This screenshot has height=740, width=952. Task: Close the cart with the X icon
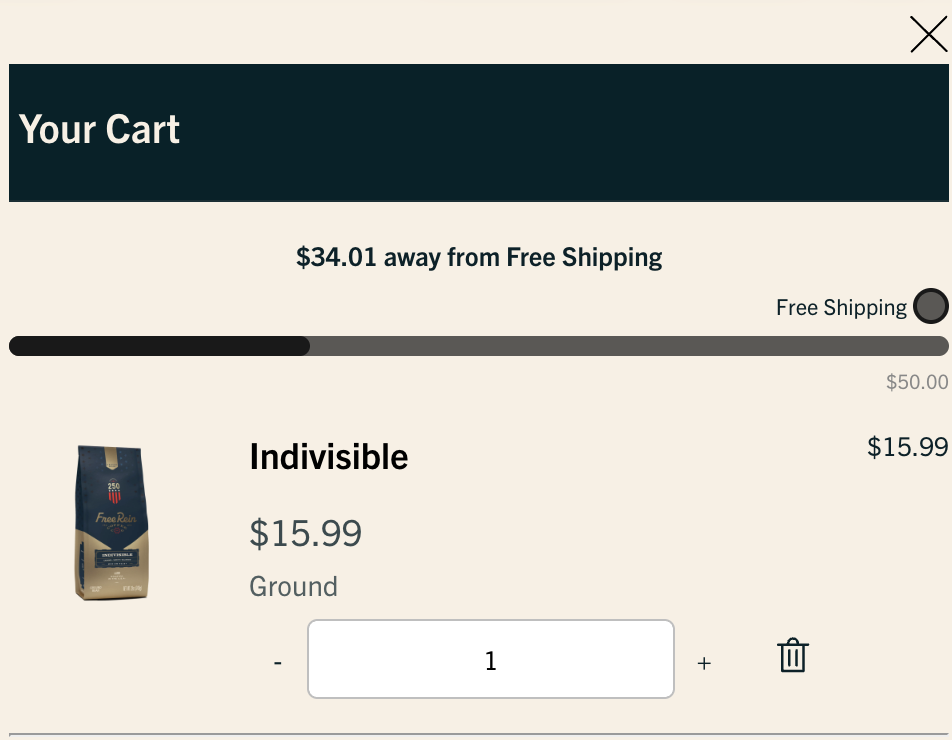[x=928, y=34]
